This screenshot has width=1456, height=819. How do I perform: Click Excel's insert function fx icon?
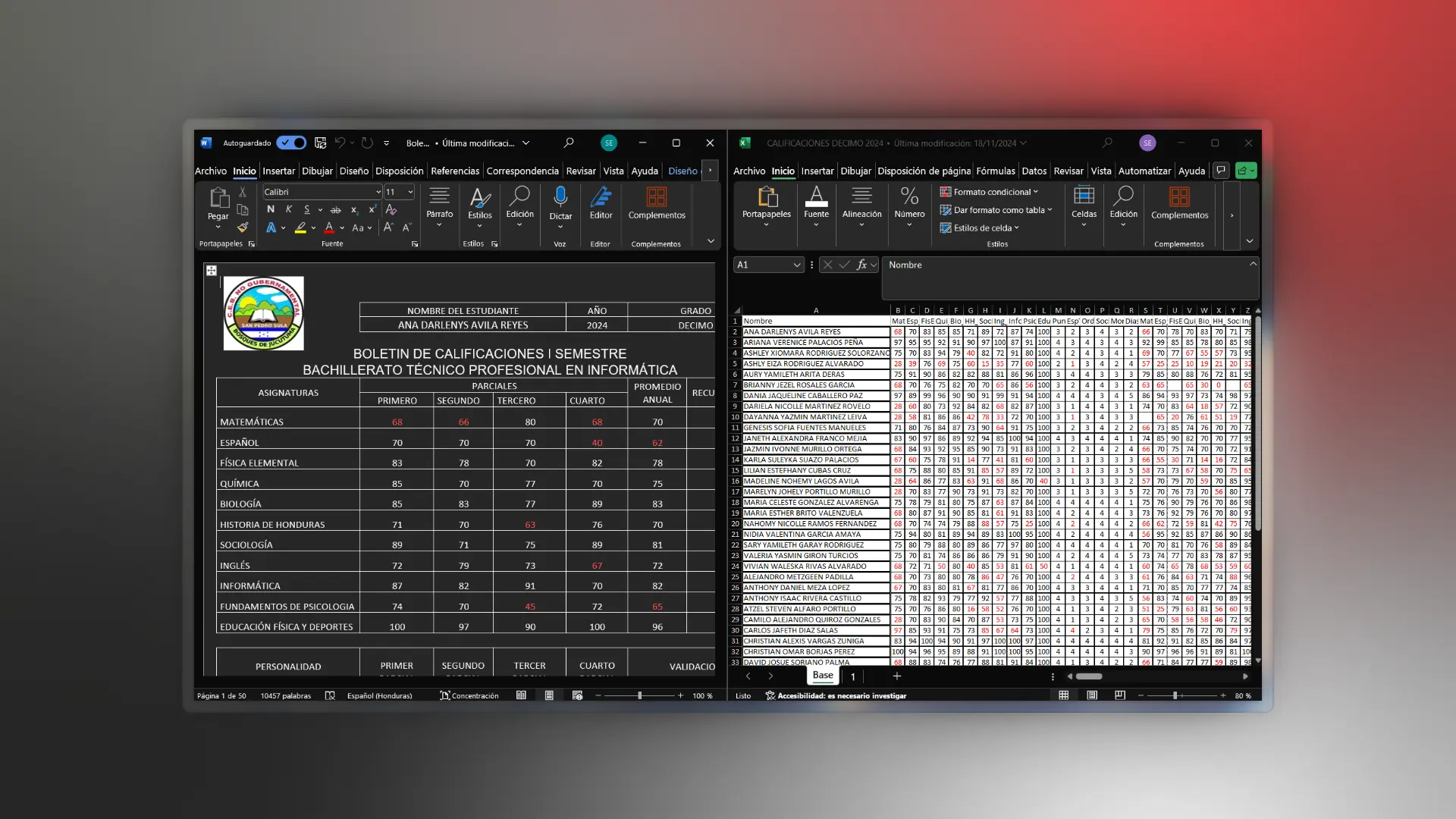861,265
